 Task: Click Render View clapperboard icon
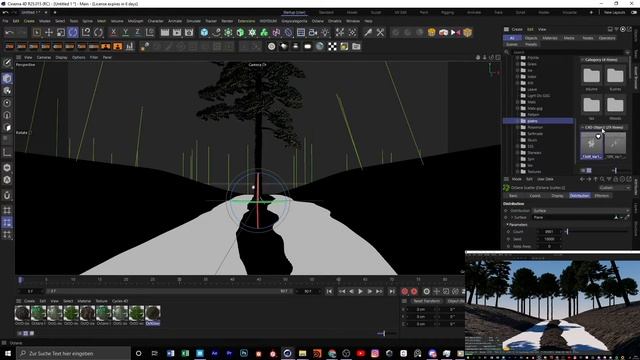click(x=165, y=32)
